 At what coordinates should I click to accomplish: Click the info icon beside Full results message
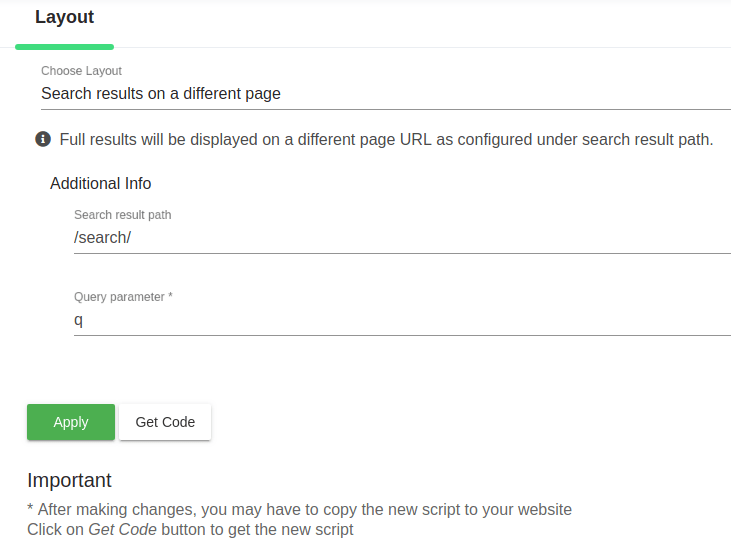tap(43, 140)
